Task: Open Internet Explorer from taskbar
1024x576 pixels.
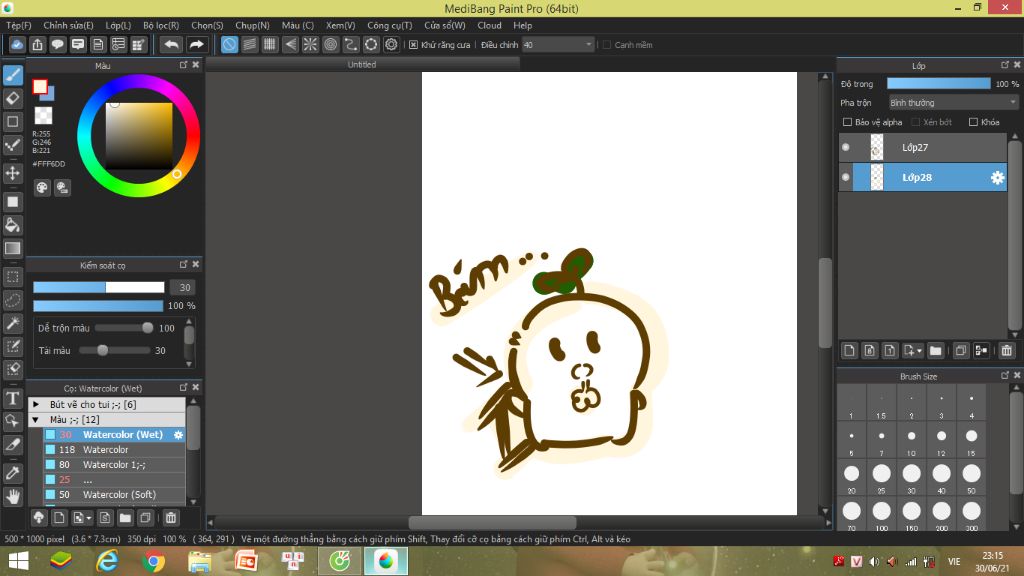Action: pos(107,561)
